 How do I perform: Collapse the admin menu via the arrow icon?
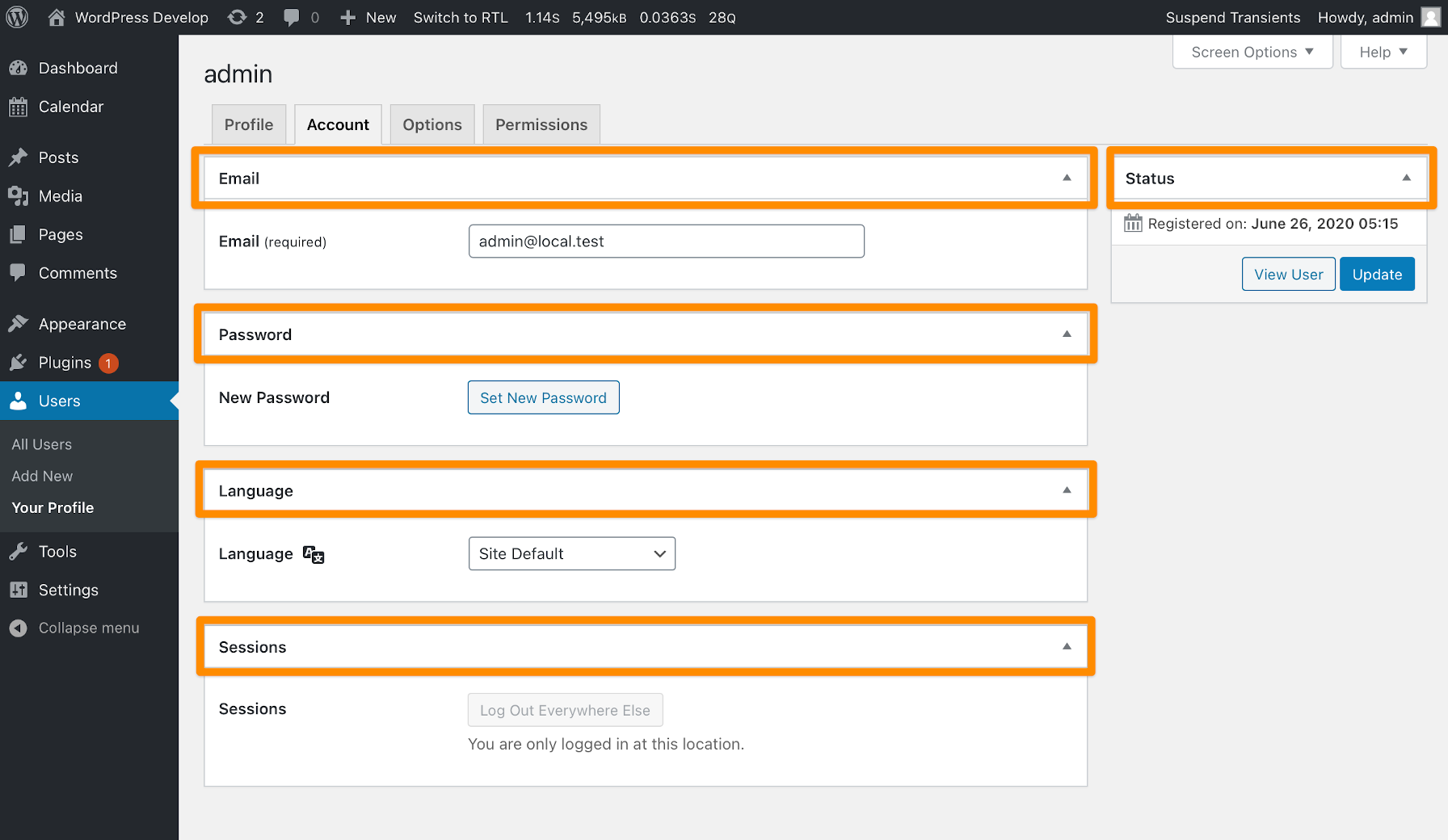pyautogui.click(x=19, y=628)
